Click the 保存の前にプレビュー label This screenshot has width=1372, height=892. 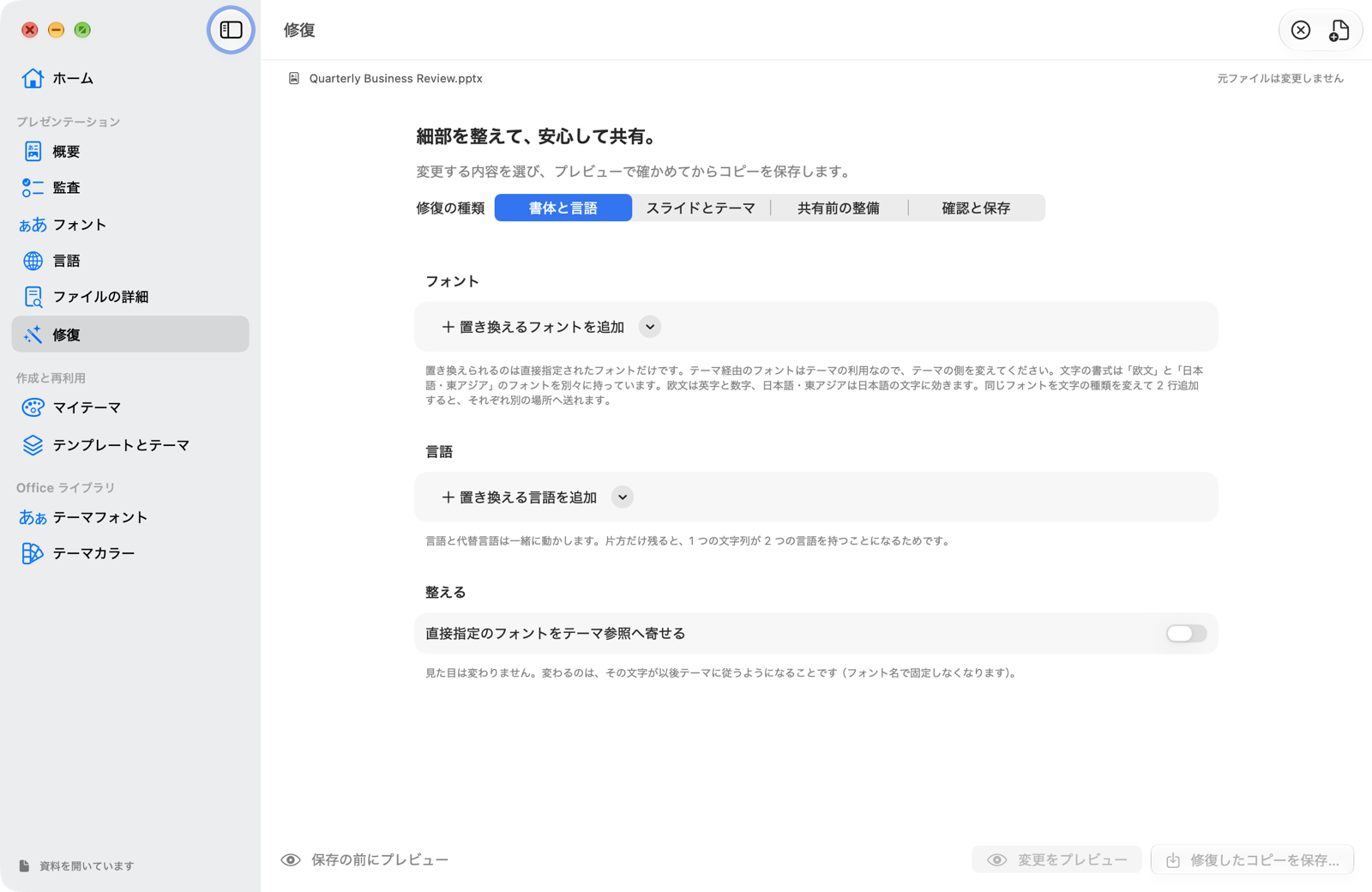[x=380, y=860]
